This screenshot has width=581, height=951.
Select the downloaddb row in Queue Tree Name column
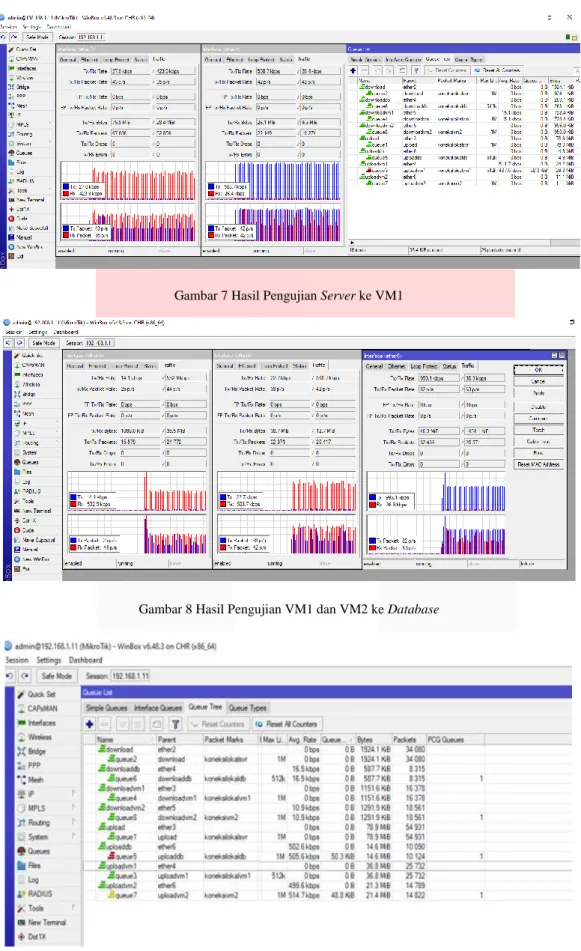123,769
